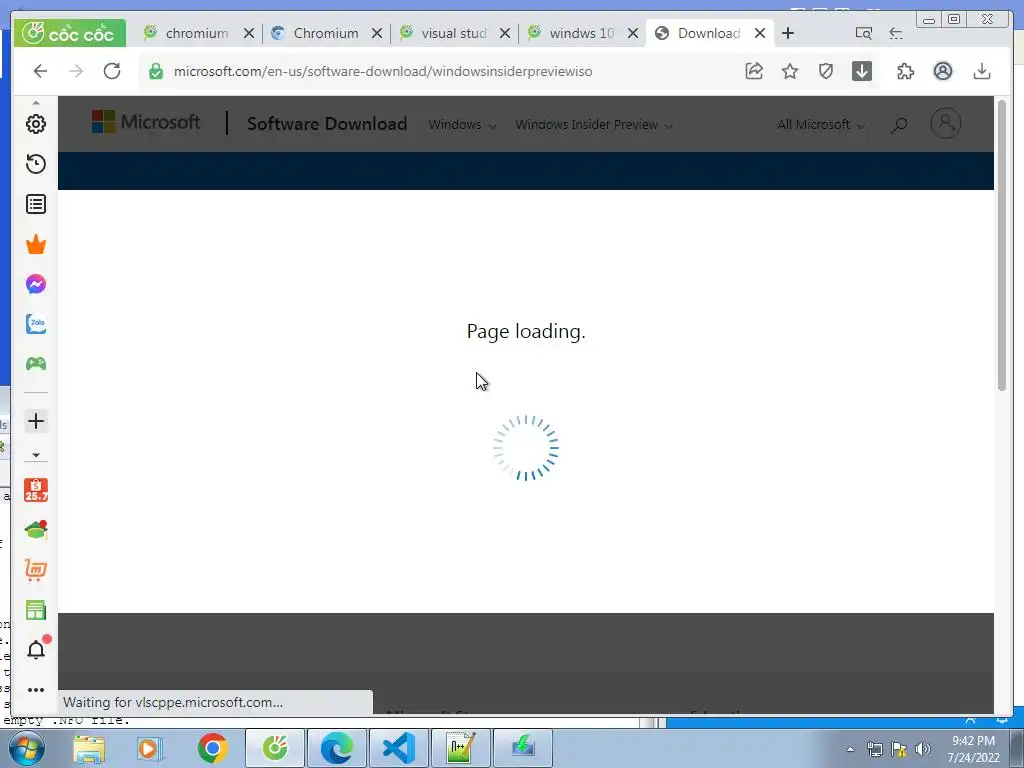
Task: Open the orange crown sidebar icon
Action: (x=36, y=244)
